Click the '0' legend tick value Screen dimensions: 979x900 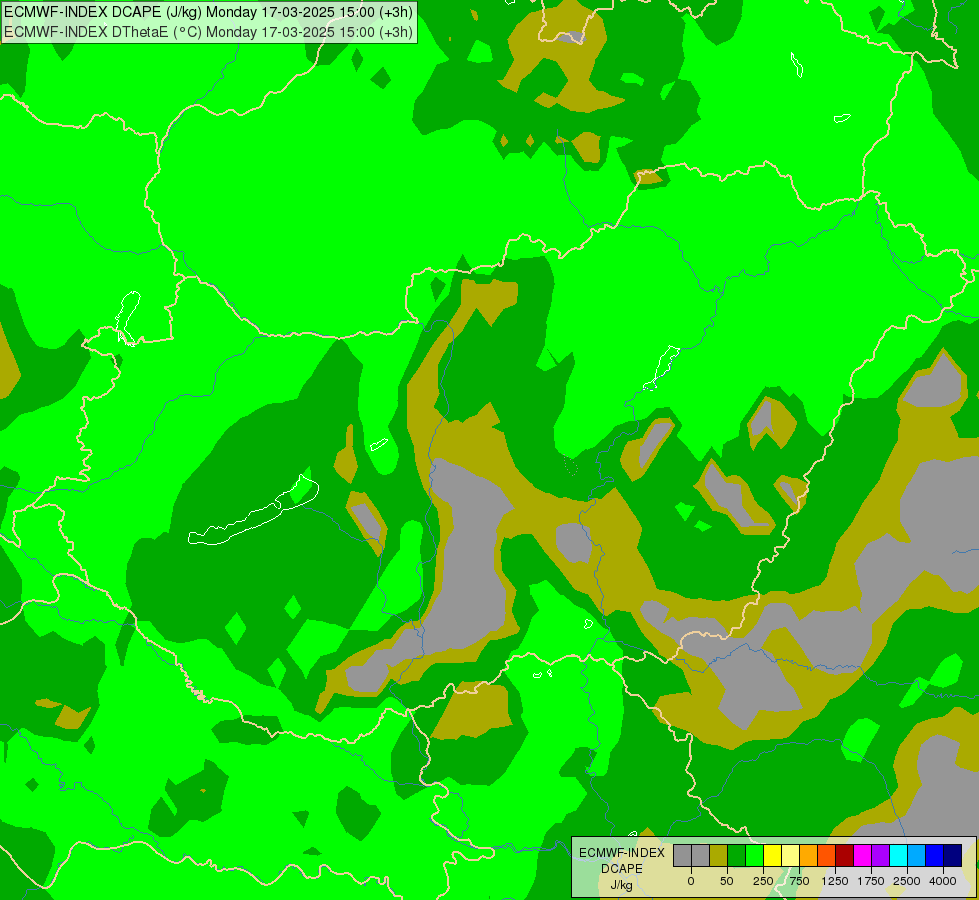(691, 881)
